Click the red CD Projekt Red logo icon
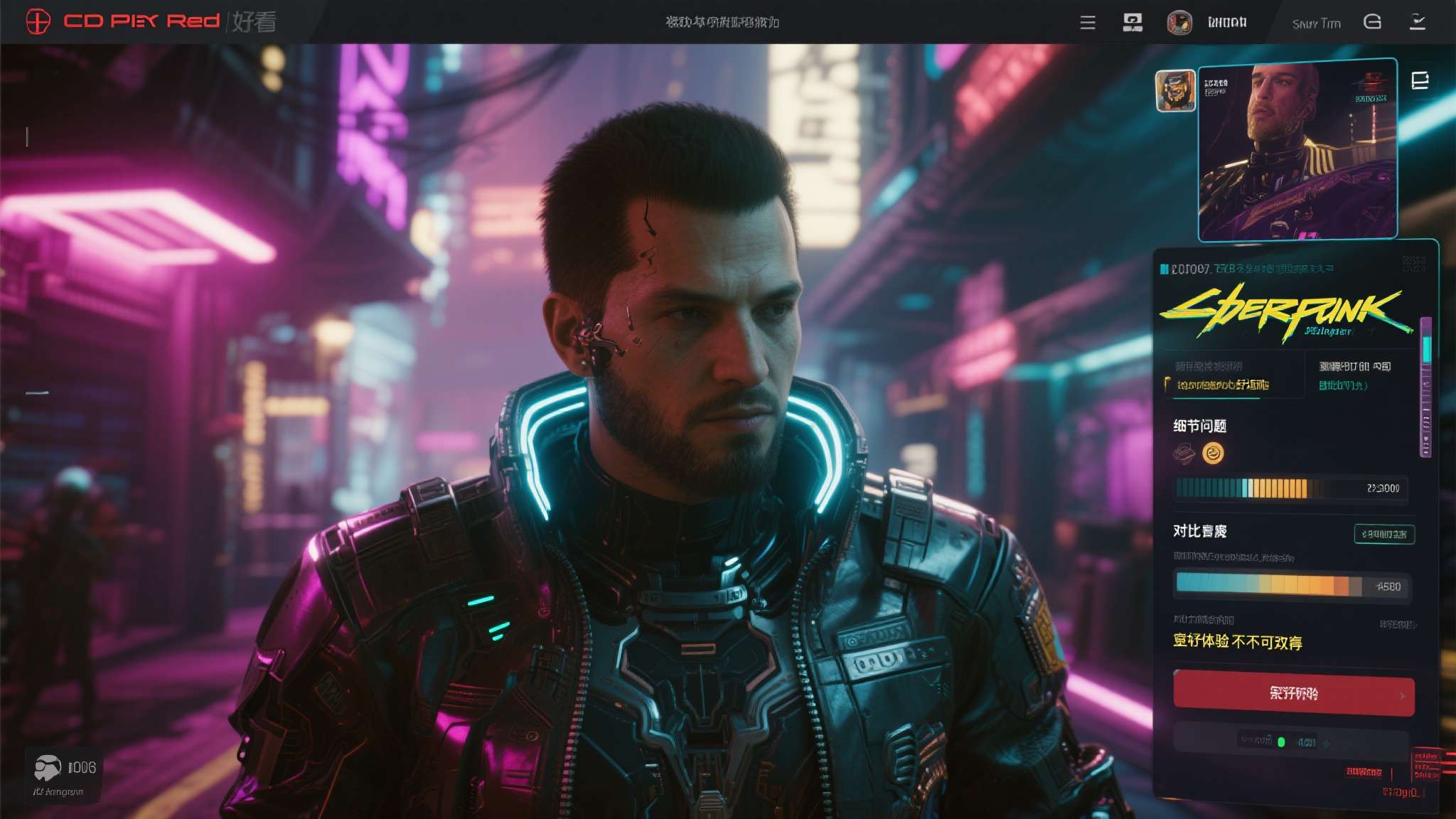 (x=38, y=21)
